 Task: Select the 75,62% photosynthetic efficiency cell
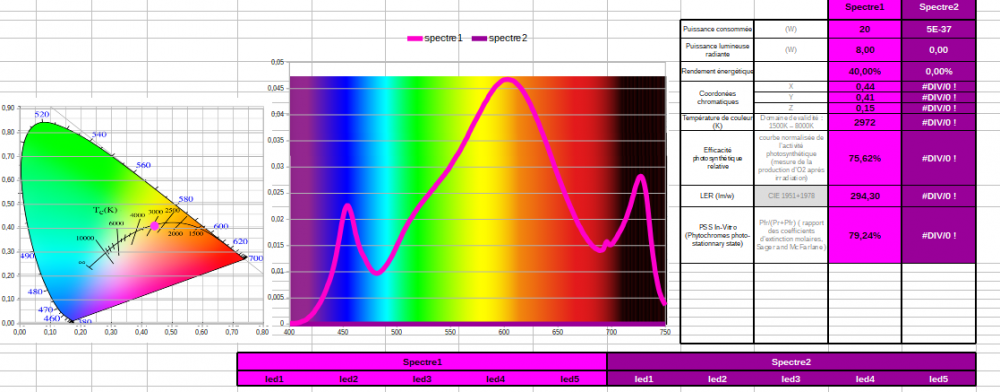[x=864, y=158]
